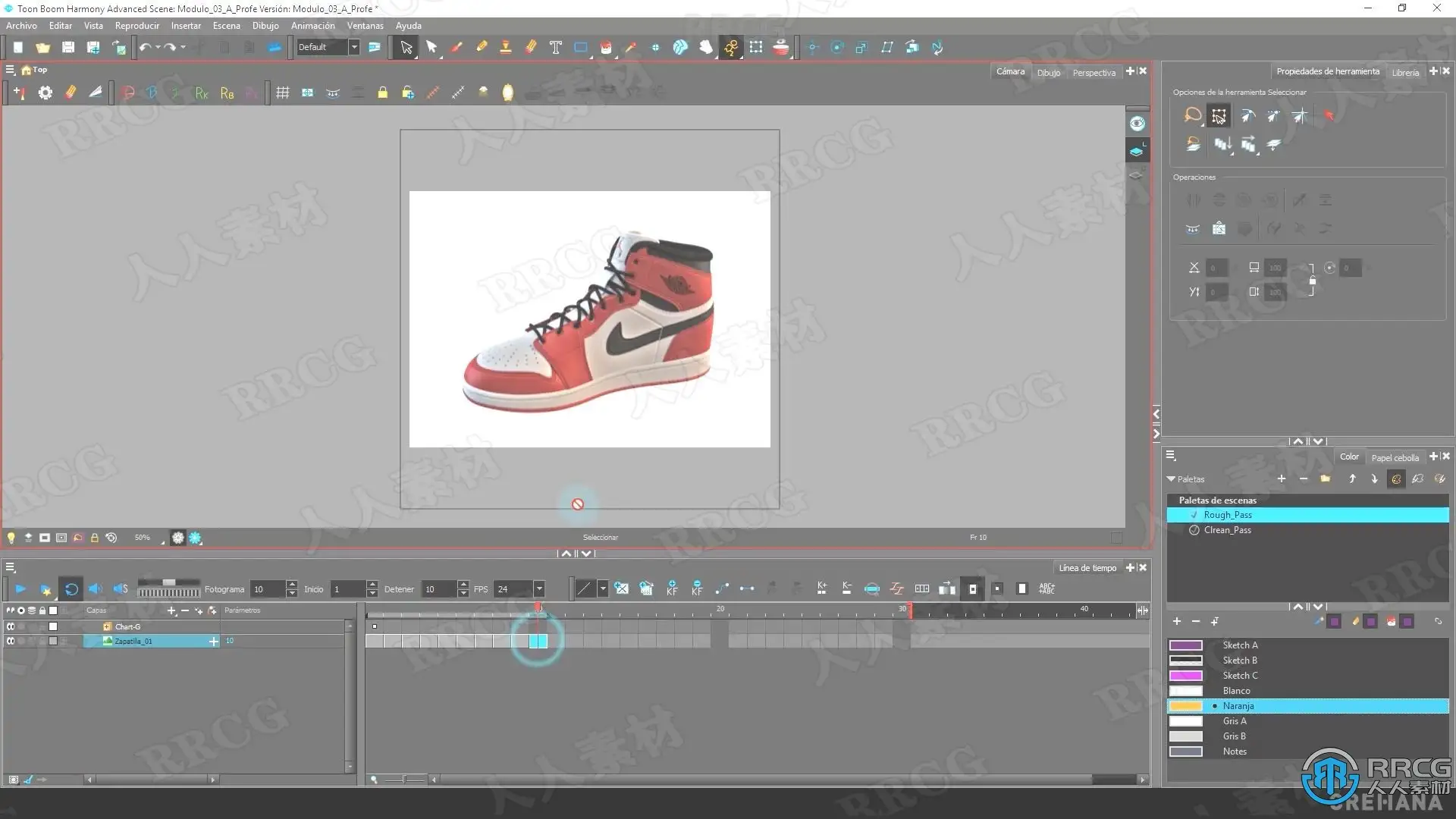Toggle visibility of the Zapatilla_01 layer
The width and height of the screenshot is (1456, 819).
coord(11,641)
